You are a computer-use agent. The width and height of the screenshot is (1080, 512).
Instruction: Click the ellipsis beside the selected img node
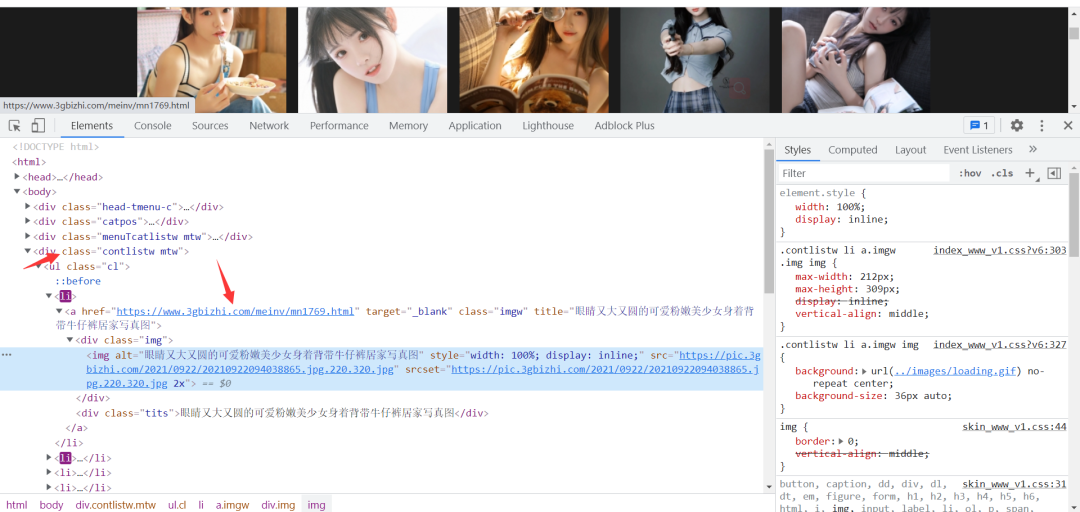pos(7,354)
